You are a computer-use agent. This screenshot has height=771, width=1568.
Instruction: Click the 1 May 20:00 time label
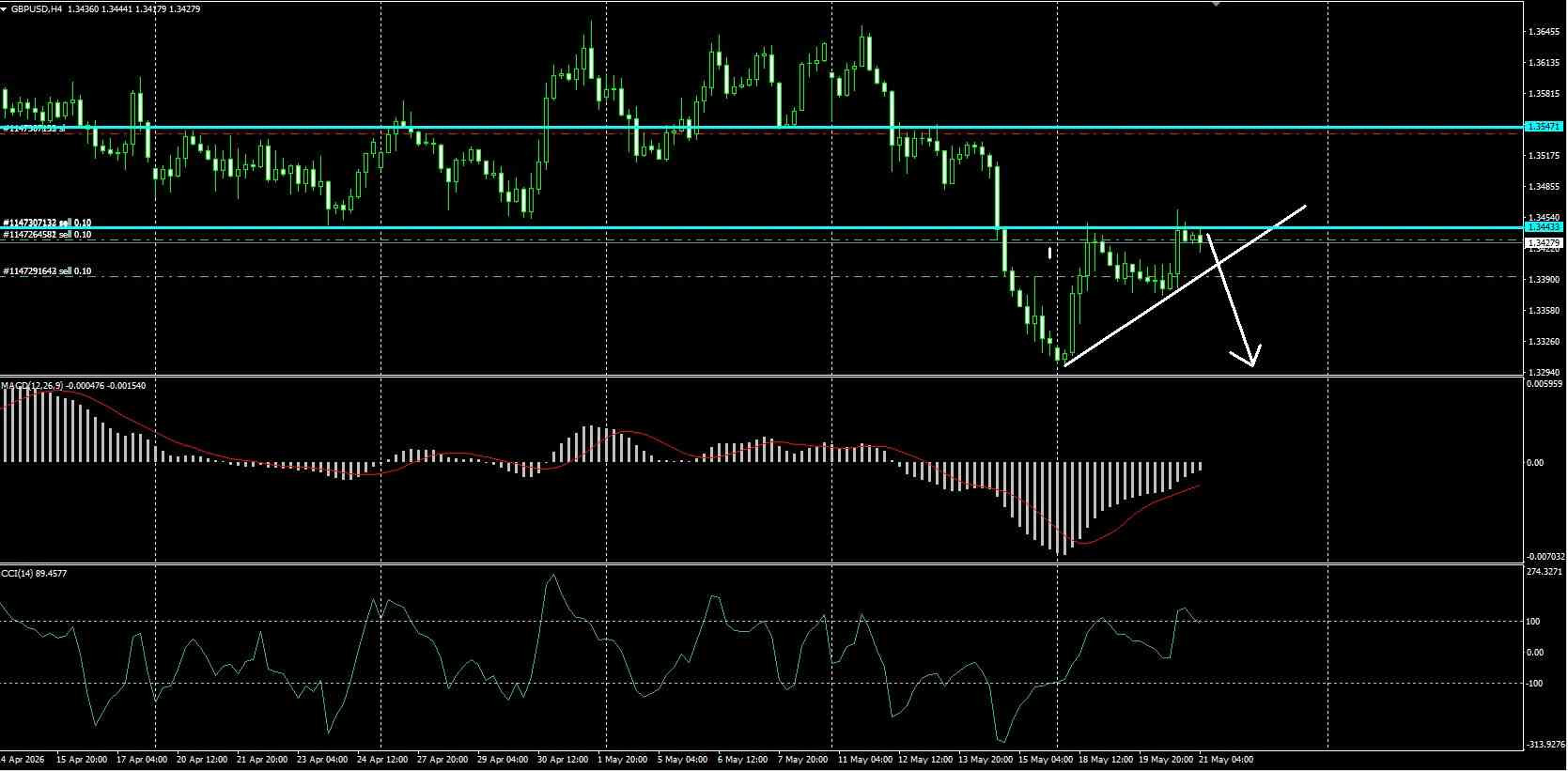(623, 759)
